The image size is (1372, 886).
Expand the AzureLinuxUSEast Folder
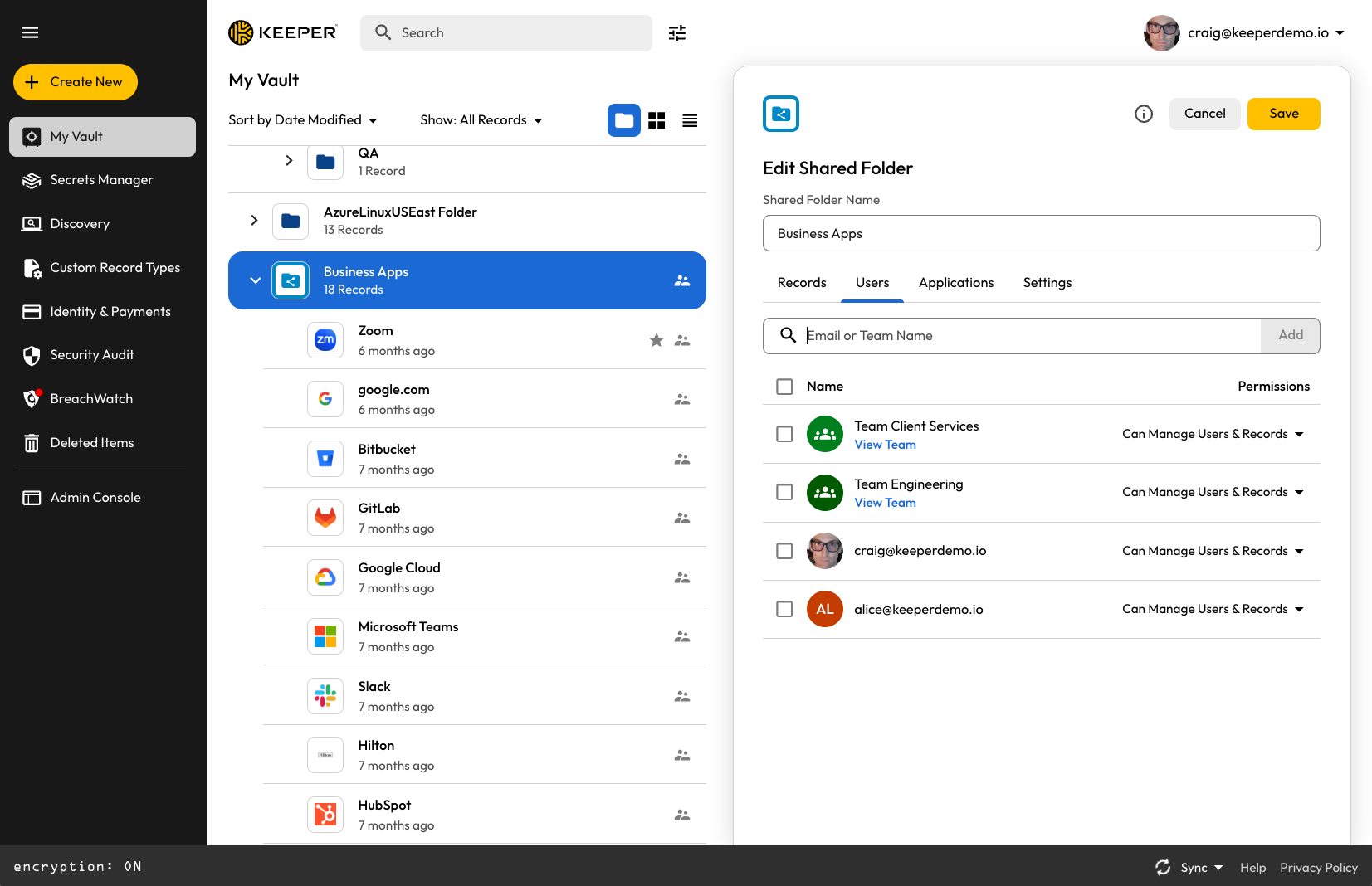coord(254,221)
